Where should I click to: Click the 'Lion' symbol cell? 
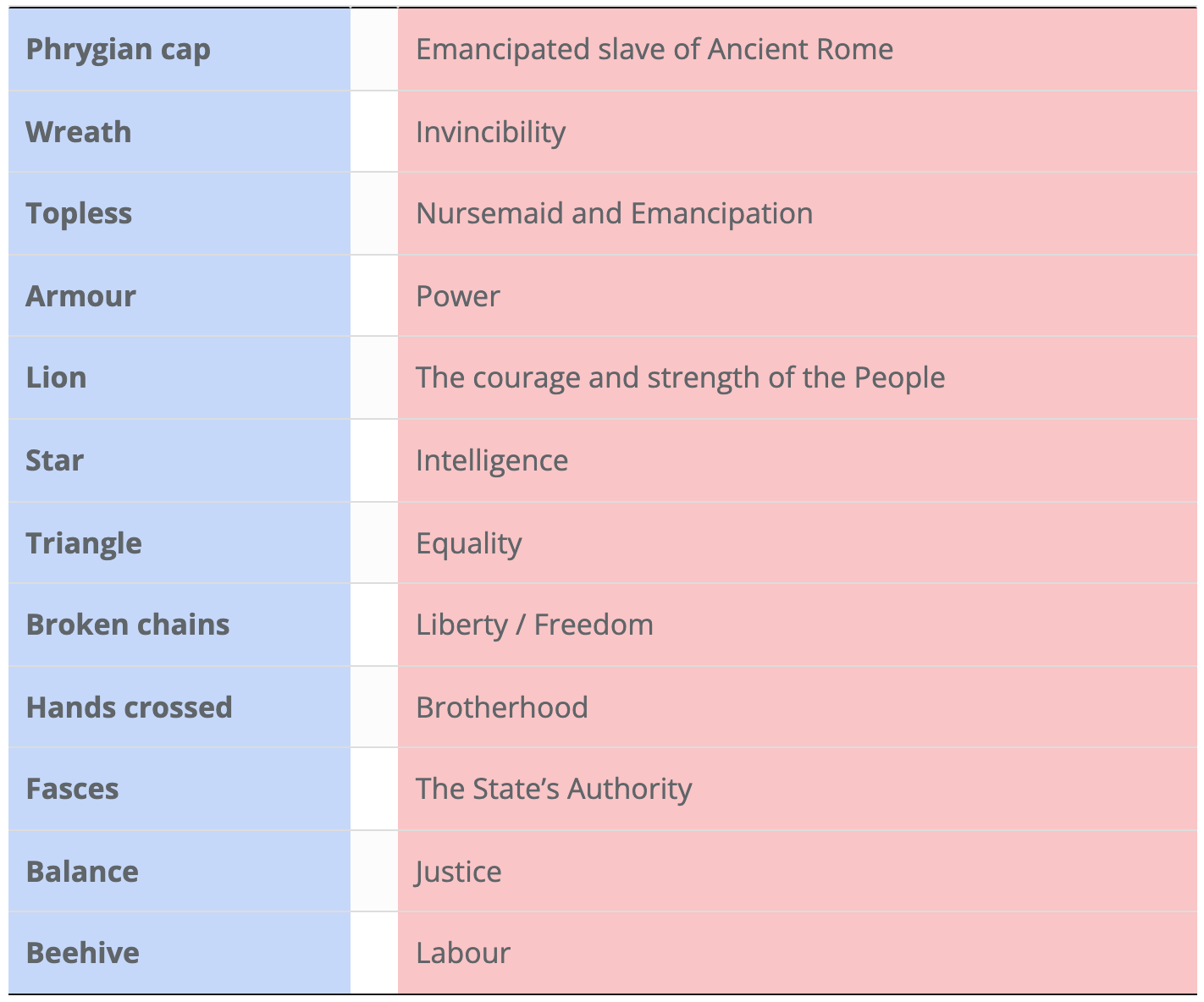pyautogui.click(x=56, y=377)
